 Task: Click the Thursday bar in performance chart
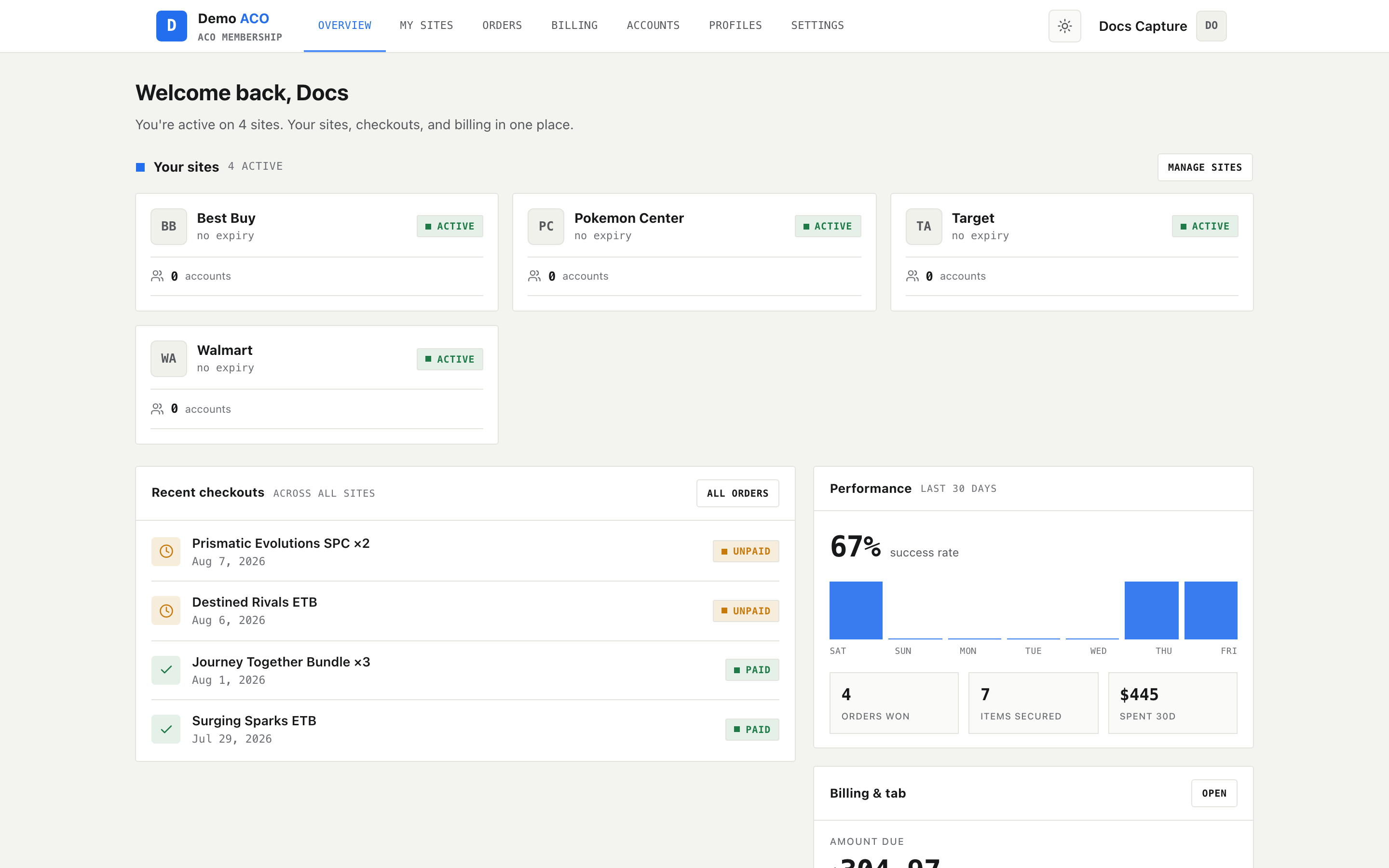[x=1151, y=610]
